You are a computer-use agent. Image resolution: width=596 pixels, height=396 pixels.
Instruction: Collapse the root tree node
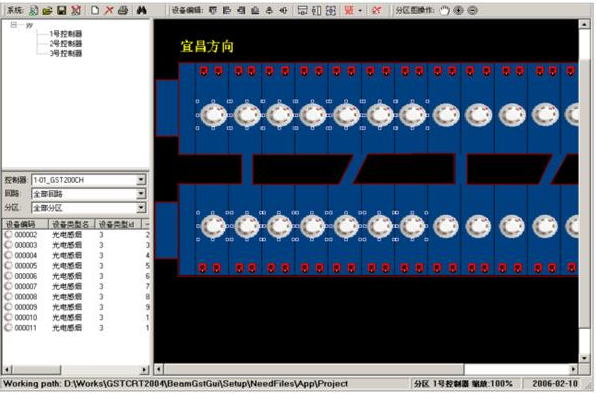[x=14, y=25]
